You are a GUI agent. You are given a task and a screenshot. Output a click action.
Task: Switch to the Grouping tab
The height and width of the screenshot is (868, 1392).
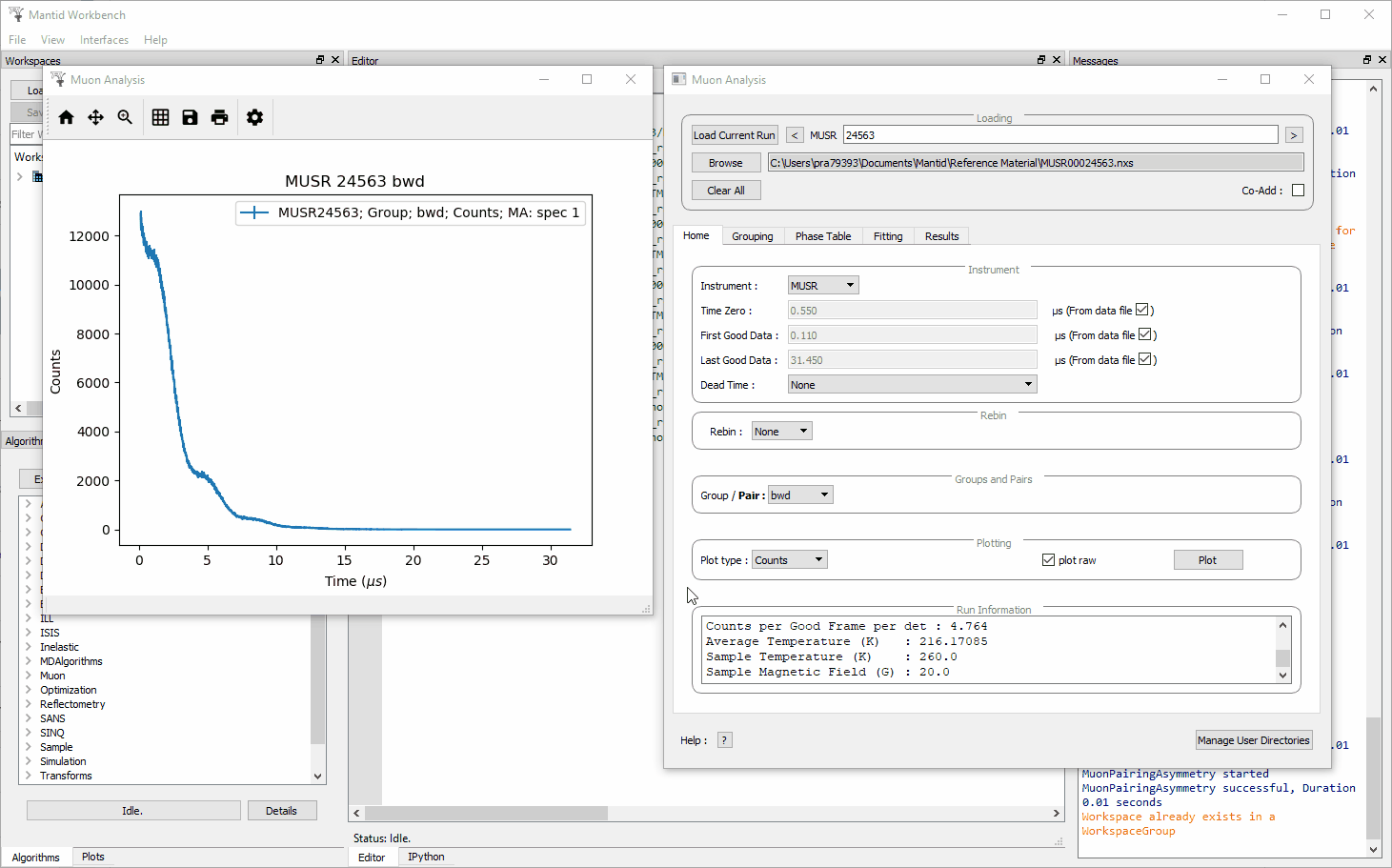pos(752,236)
